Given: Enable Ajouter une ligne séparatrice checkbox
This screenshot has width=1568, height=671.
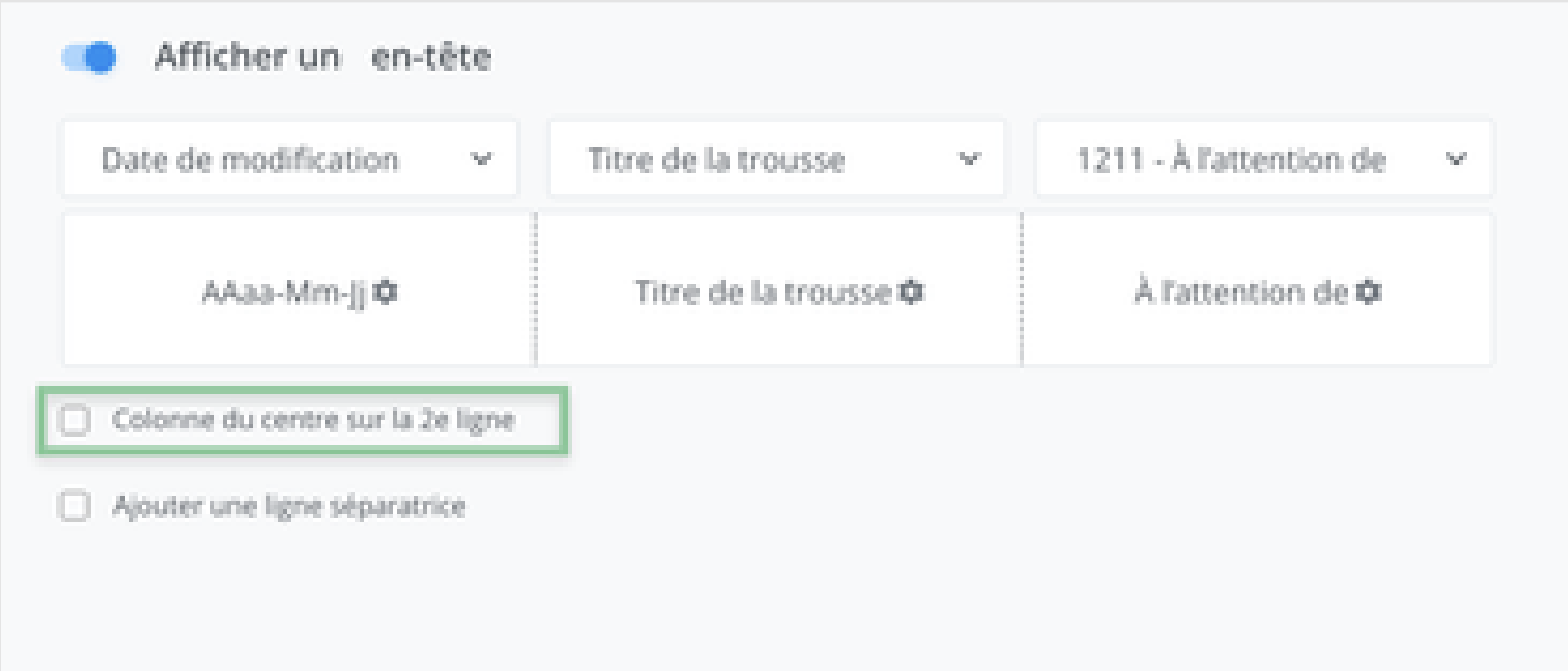Looking at the screenshot, I should 75,506.
